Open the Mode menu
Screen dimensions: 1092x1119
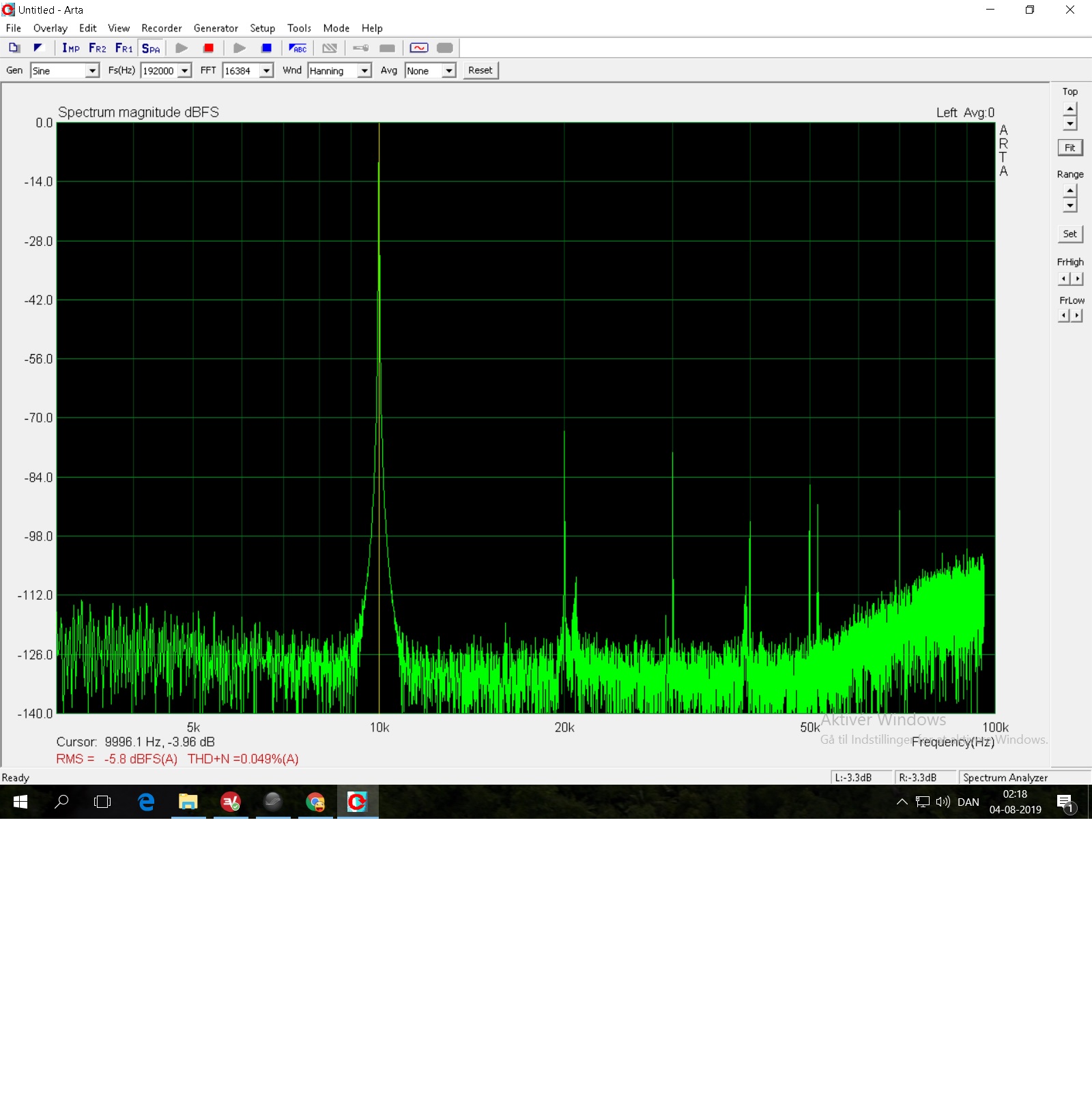(x=336, y=28)
